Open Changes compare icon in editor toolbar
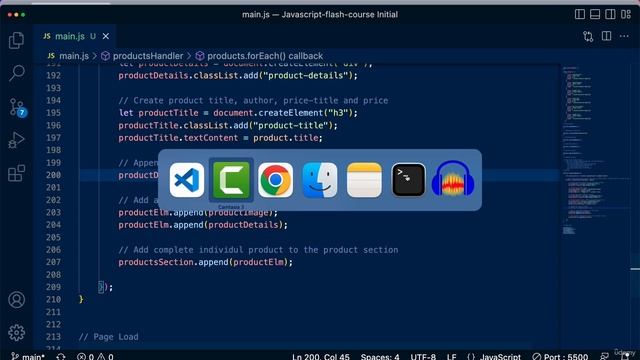The image size is (640, 360). point(588,36)
